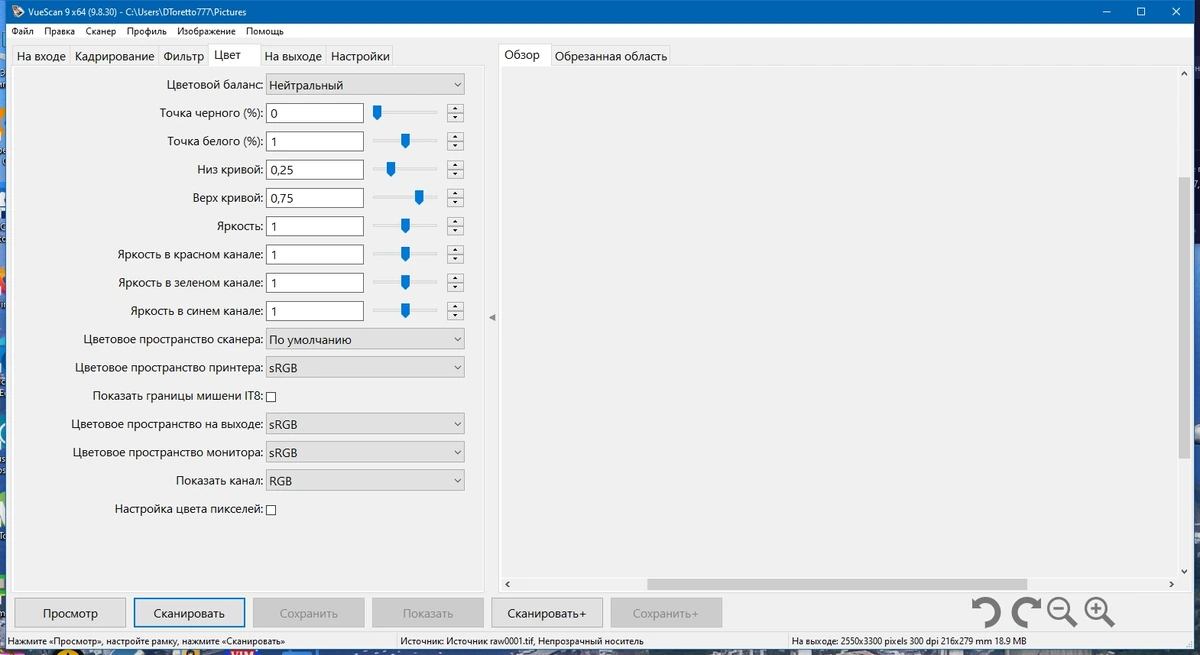Click the zoom out magnifier icon

pos(1061,612)
